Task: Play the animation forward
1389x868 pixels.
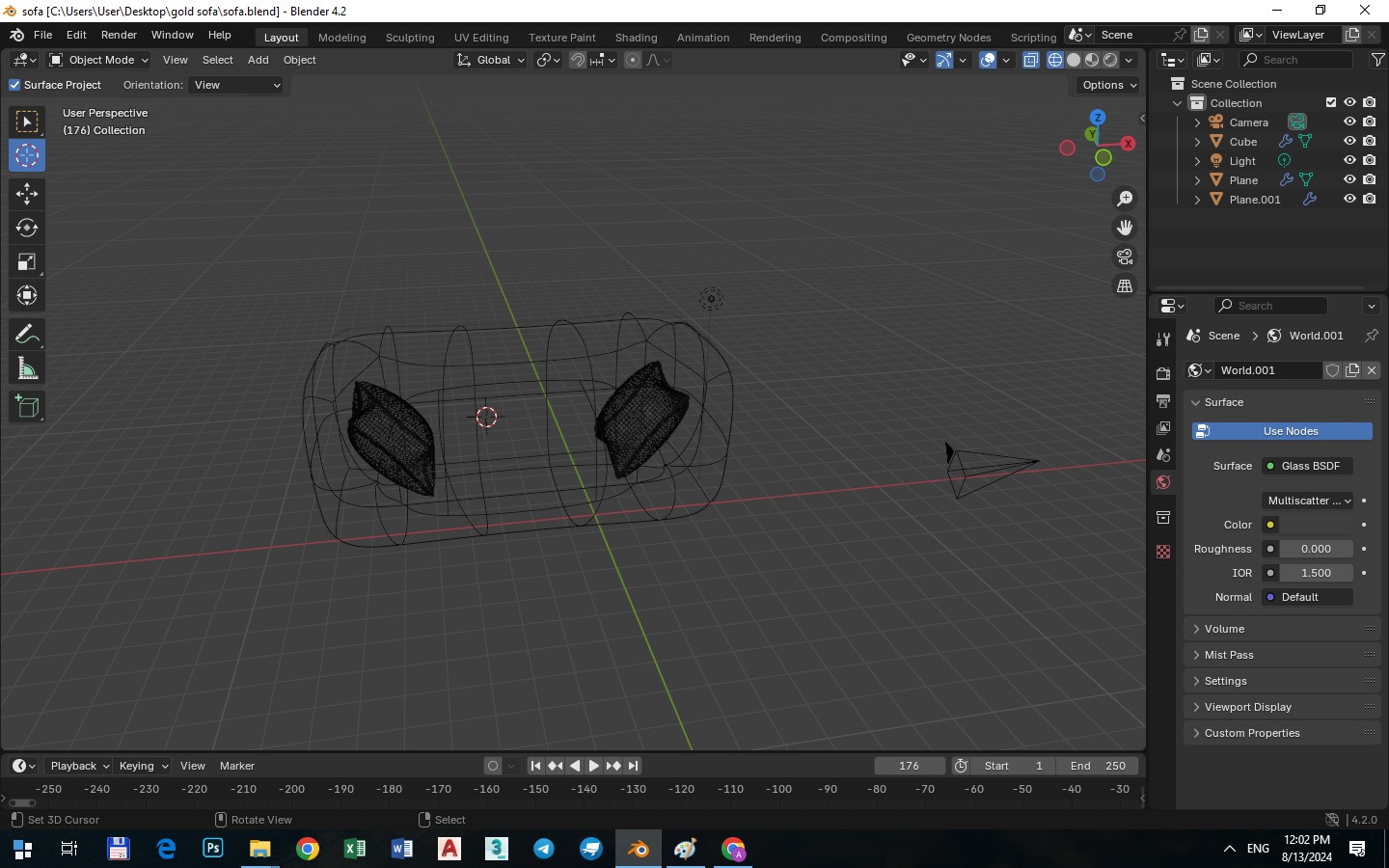Action: pyautogui.click(x=594, y=766)
